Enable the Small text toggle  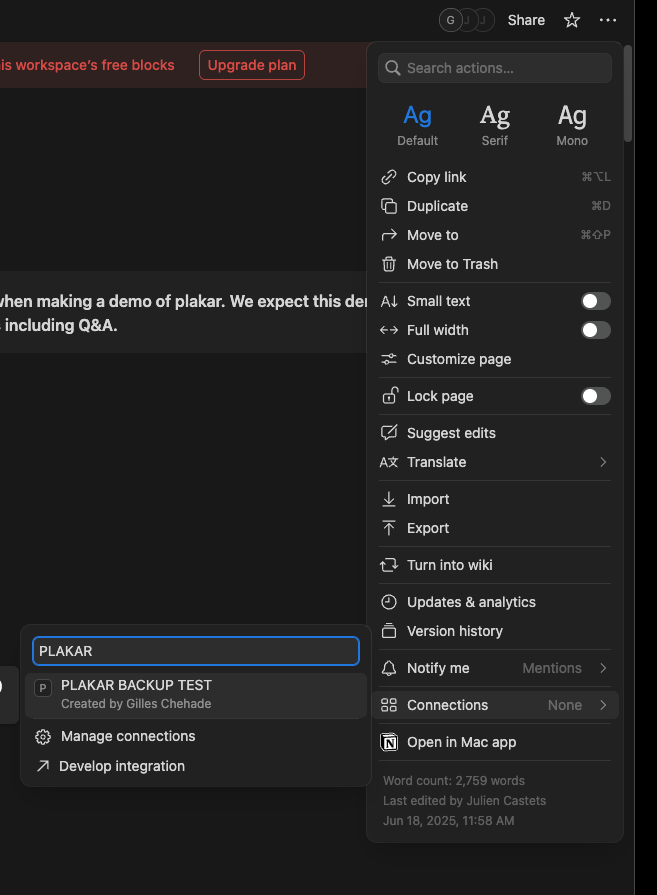tap(595, 301)
